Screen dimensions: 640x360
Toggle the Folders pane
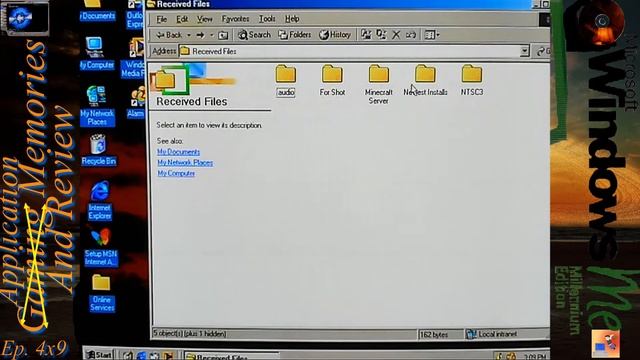pos(295,35)
